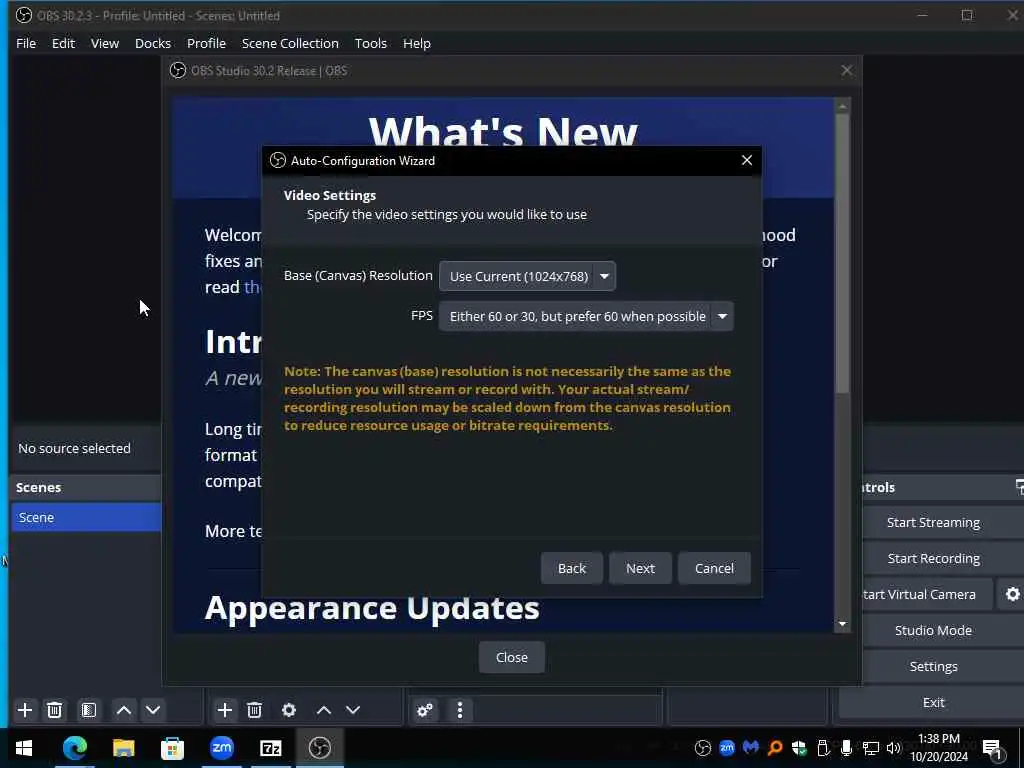Click Zoom icon in system tray

click(727, 748)
